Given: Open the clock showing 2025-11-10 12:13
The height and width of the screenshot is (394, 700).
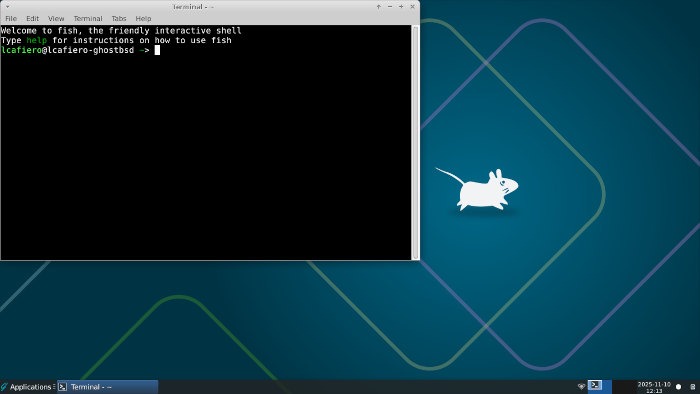Looking at the screenshot, I should tap(654, 387).
